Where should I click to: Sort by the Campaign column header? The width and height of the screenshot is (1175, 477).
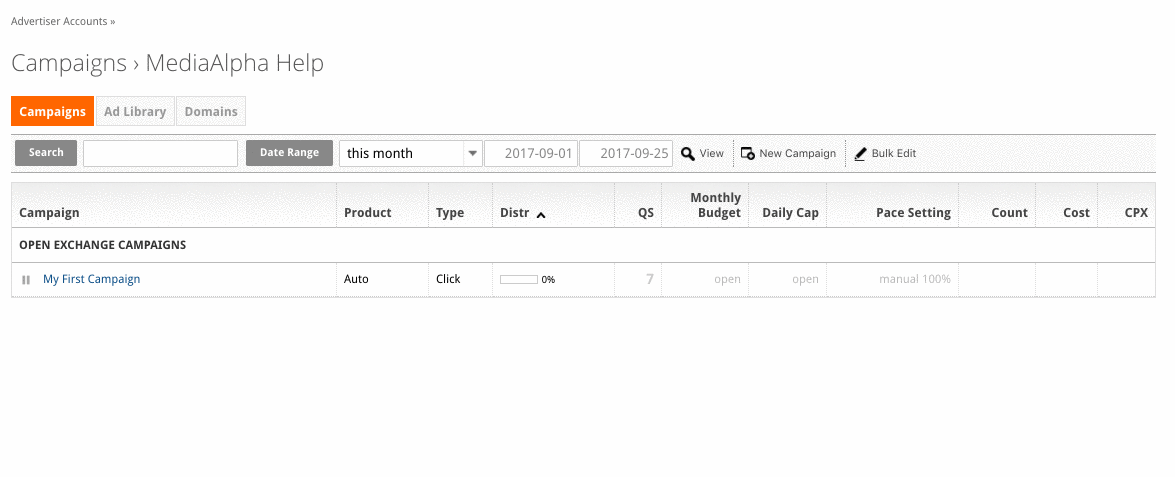point(49,213)
